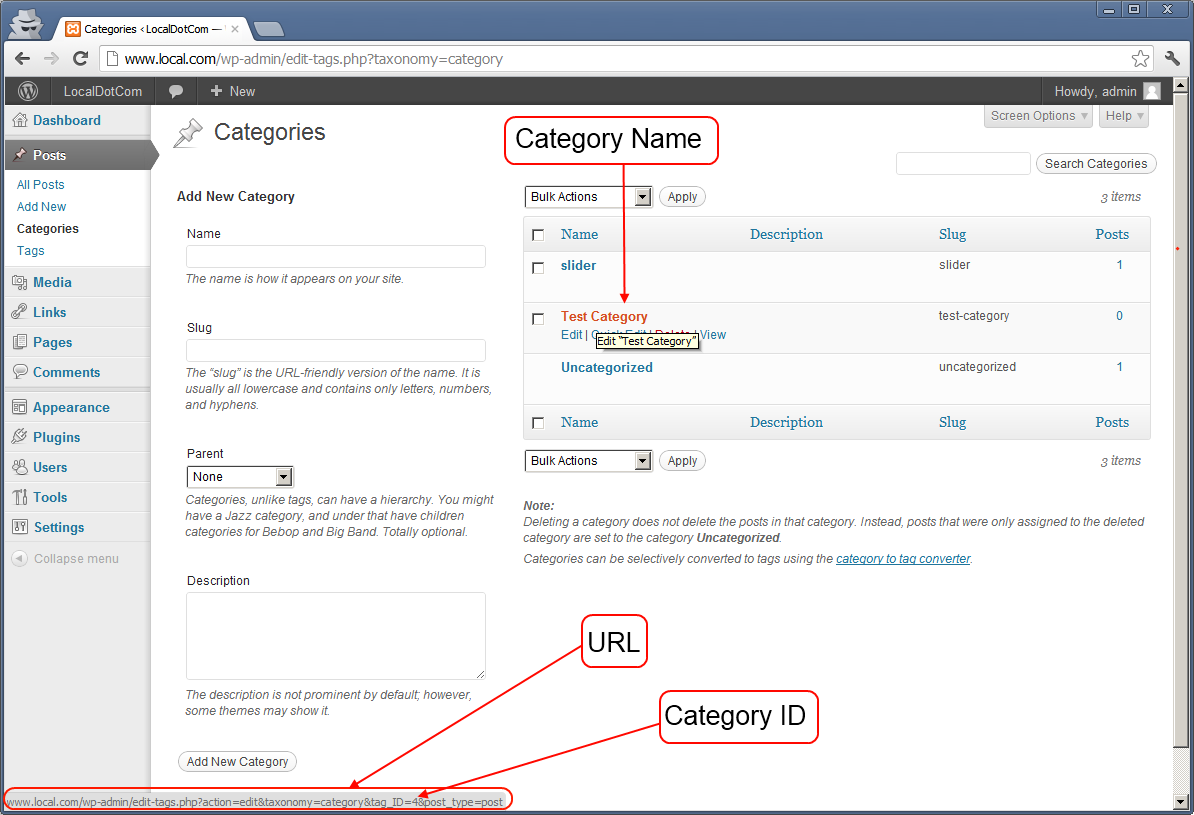
Task: Open the top Bulk Actions dropdown
Action: [x=588, y=197]
